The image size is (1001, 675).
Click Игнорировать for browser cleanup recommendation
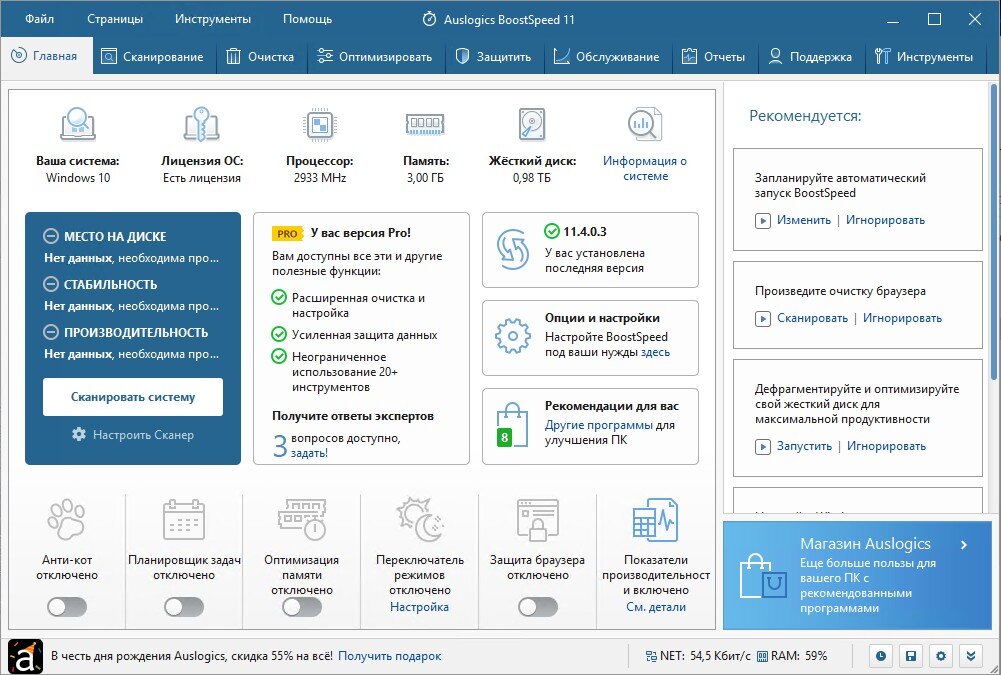pos(902,318)
